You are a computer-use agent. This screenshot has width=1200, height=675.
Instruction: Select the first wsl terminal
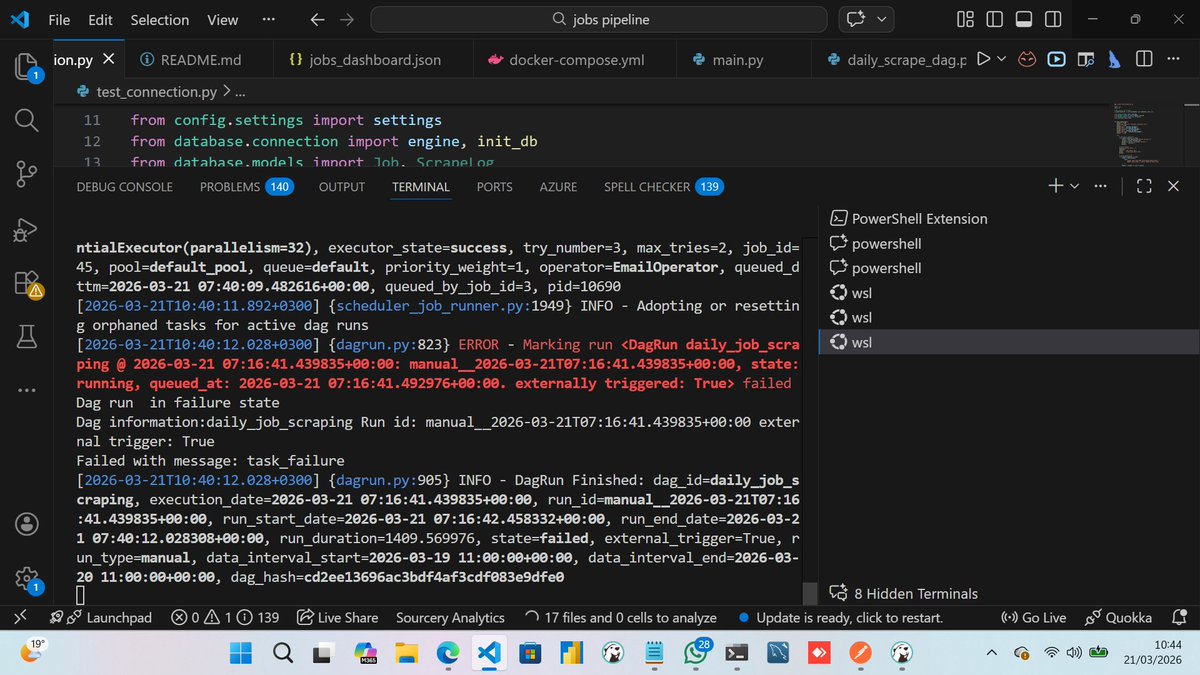[1009, 293]
